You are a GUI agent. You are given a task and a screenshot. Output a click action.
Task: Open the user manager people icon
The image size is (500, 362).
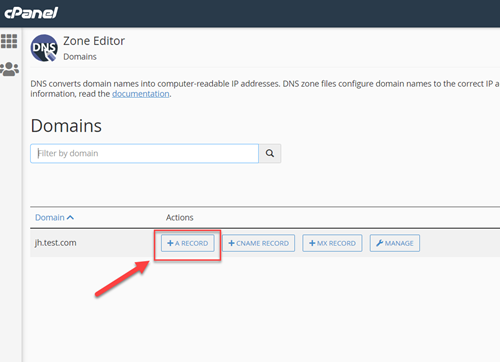pos(9,69)
